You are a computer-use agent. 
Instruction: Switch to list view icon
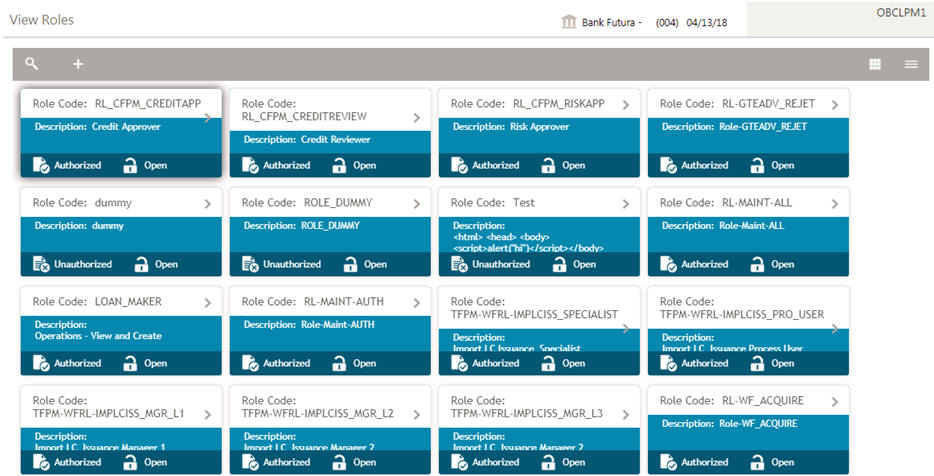click(911, 64)
